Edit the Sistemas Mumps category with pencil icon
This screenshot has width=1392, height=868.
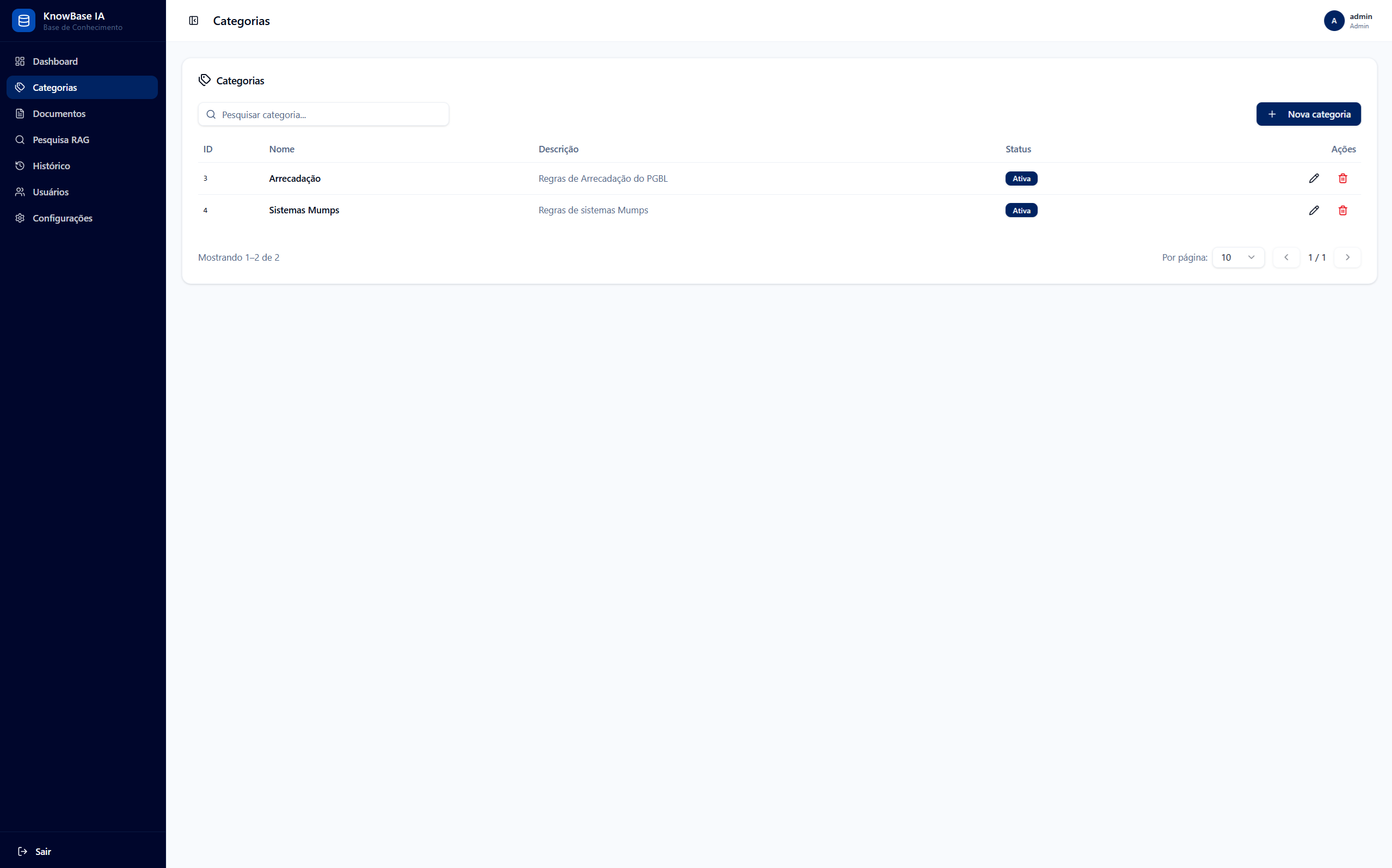click(x=1314, y=210)
